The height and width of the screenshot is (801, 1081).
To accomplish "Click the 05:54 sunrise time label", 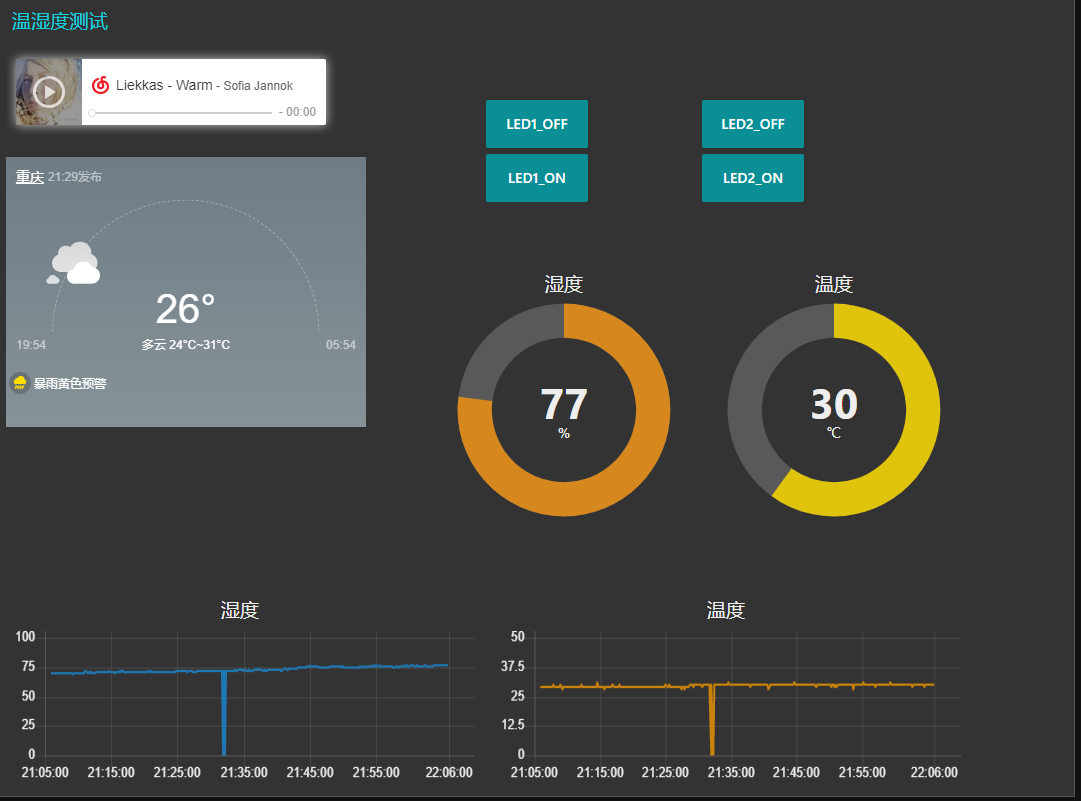I will pos(341,345).
